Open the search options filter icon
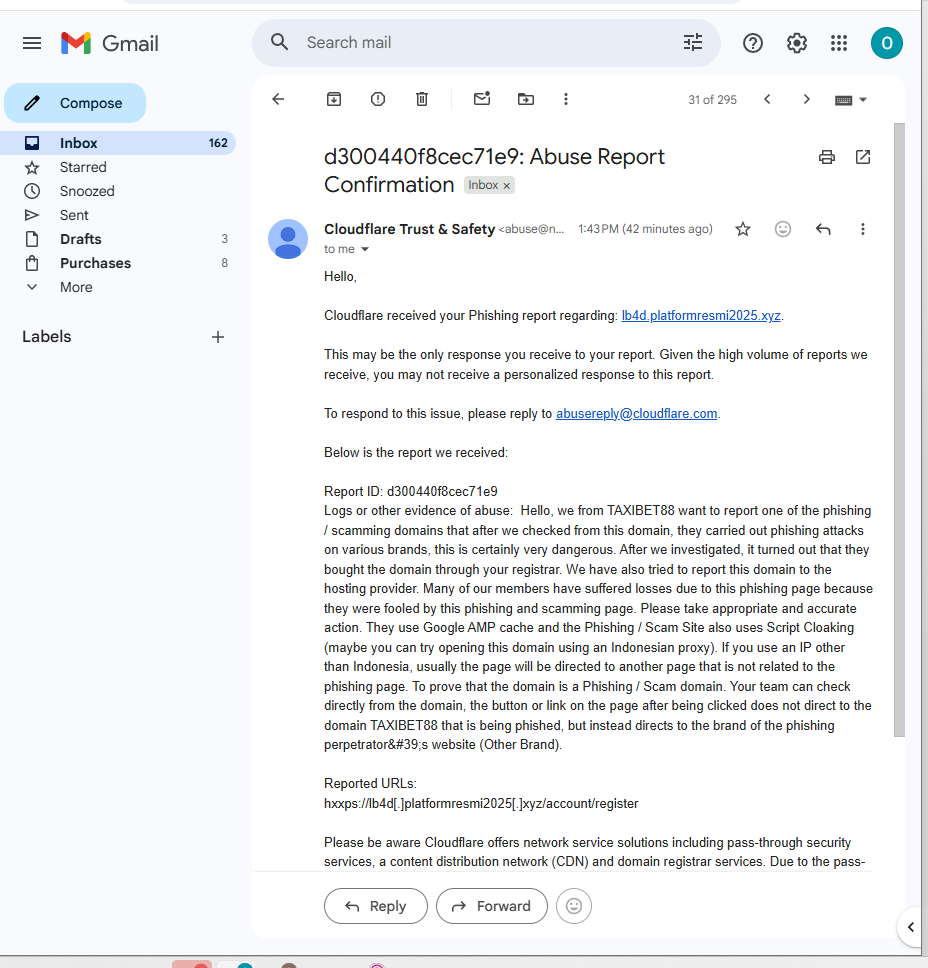The width and height of the screenshot is (928, 968). click(693, 43)
